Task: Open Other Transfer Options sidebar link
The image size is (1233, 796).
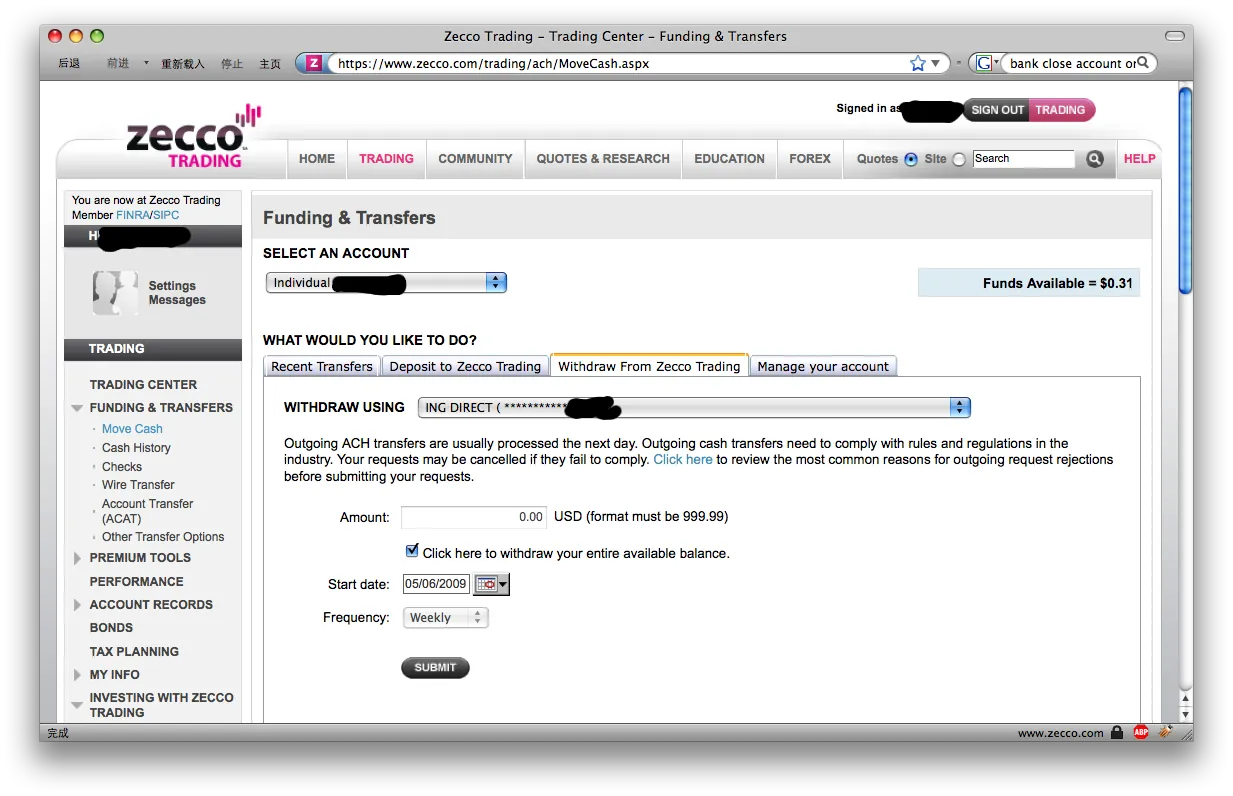Action: [x=163, y=537]
